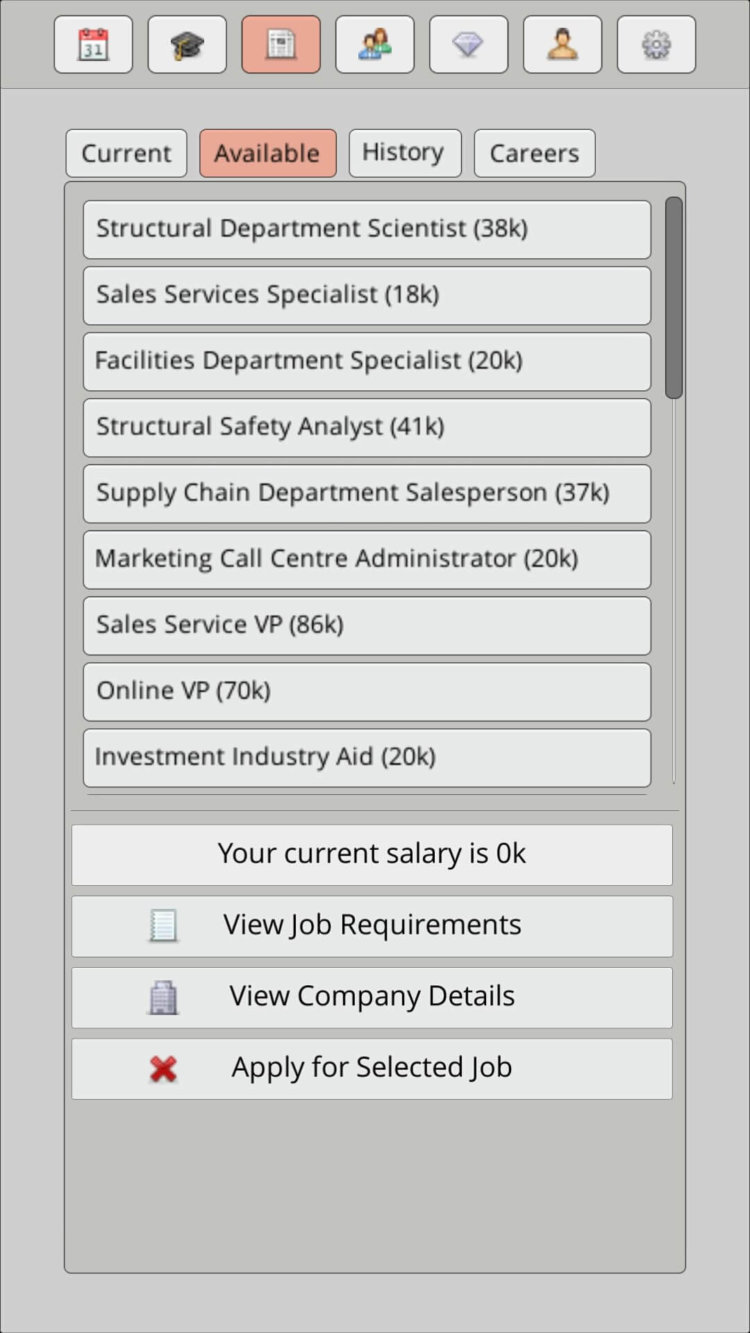Select the jobs newspaper icon

point(281,45)
